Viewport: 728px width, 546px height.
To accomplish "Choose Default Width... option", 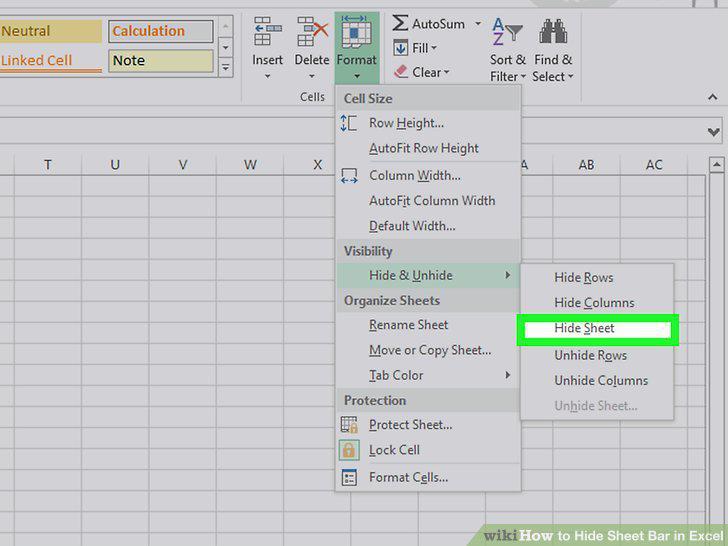I will tap(428, 226).
